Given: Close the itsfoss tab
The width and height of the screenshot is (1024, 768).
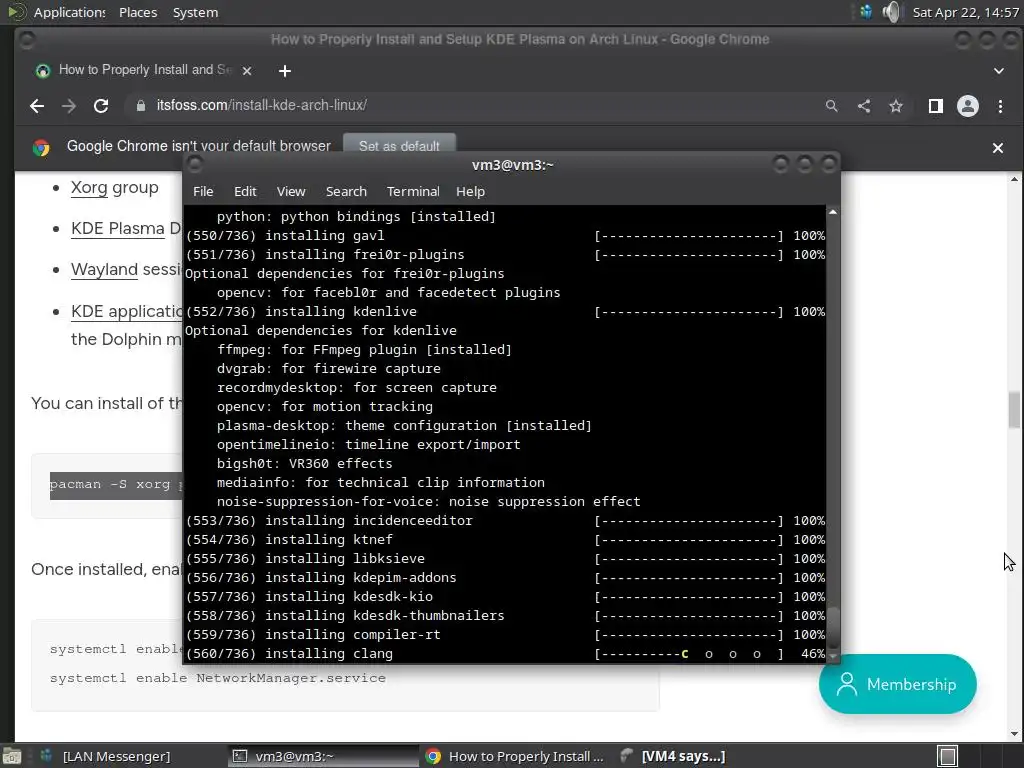Looking at the screenshot, I should click(247, 71).
